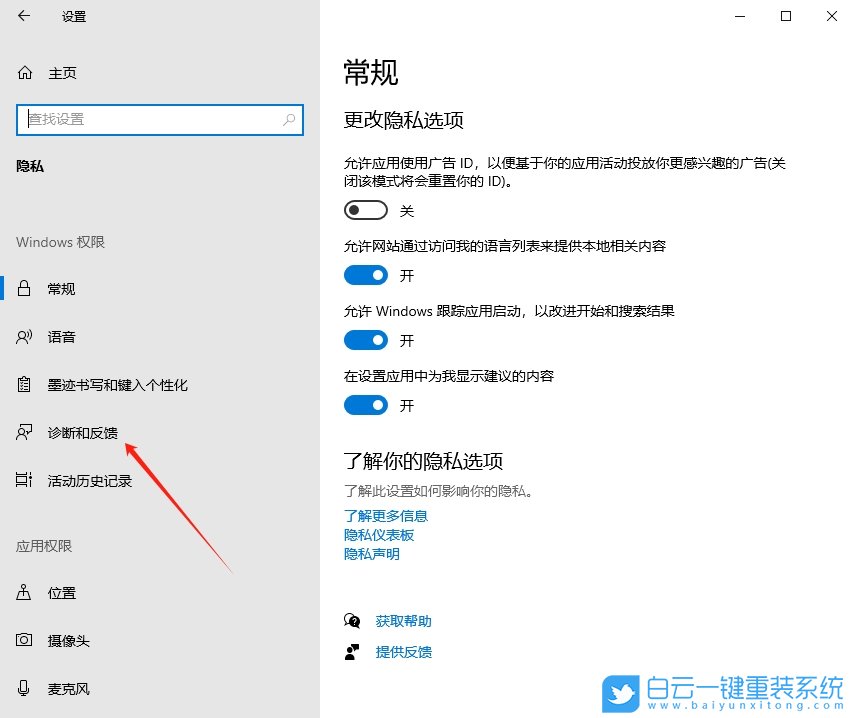Screen dimensions: 855x718
Task: Open the 位置 permission icon
Action: click(x=22, y=592)
